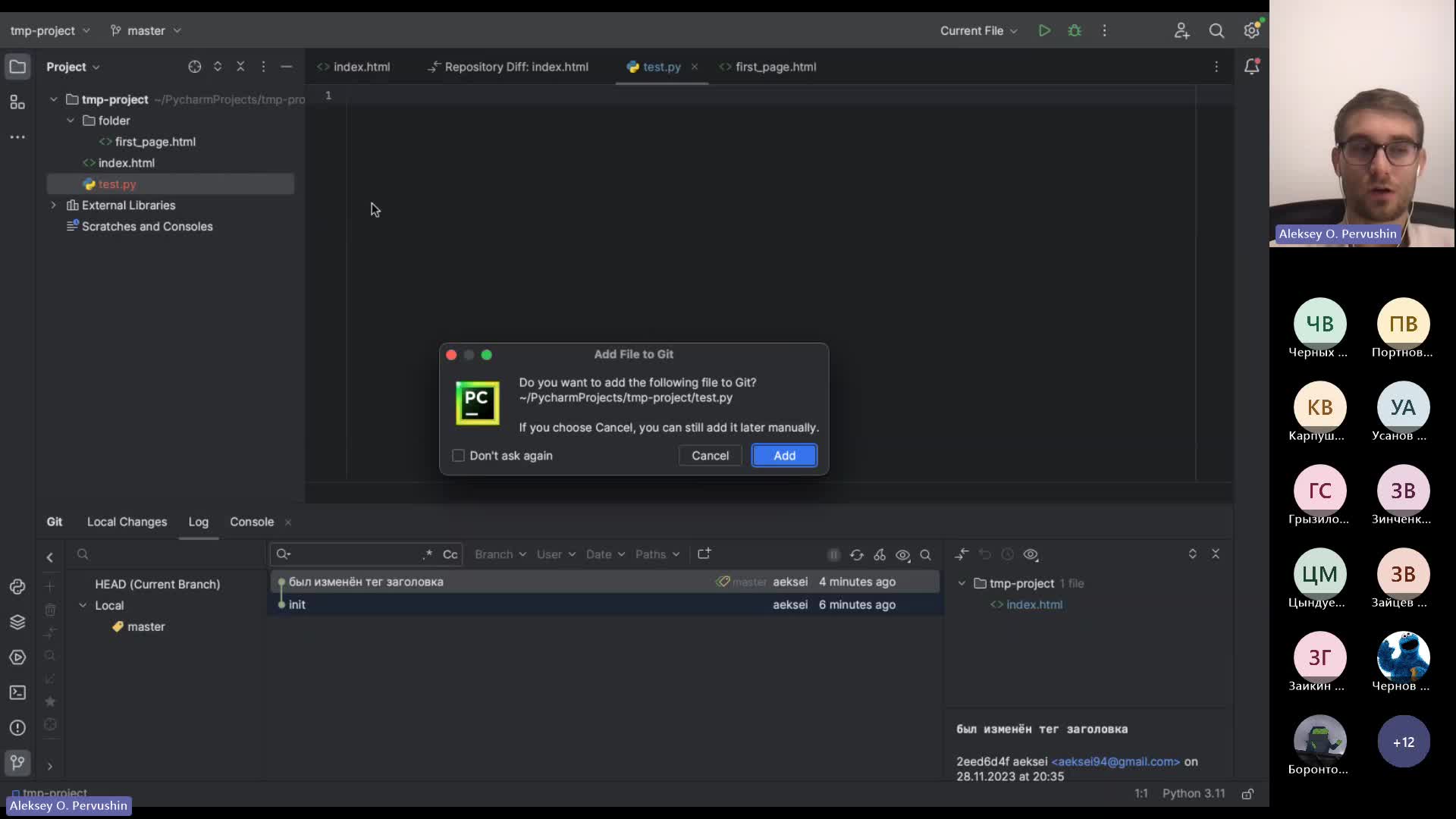Open Services tool window icon
This screenshot has width=1456, height=819.
[17, 657]
